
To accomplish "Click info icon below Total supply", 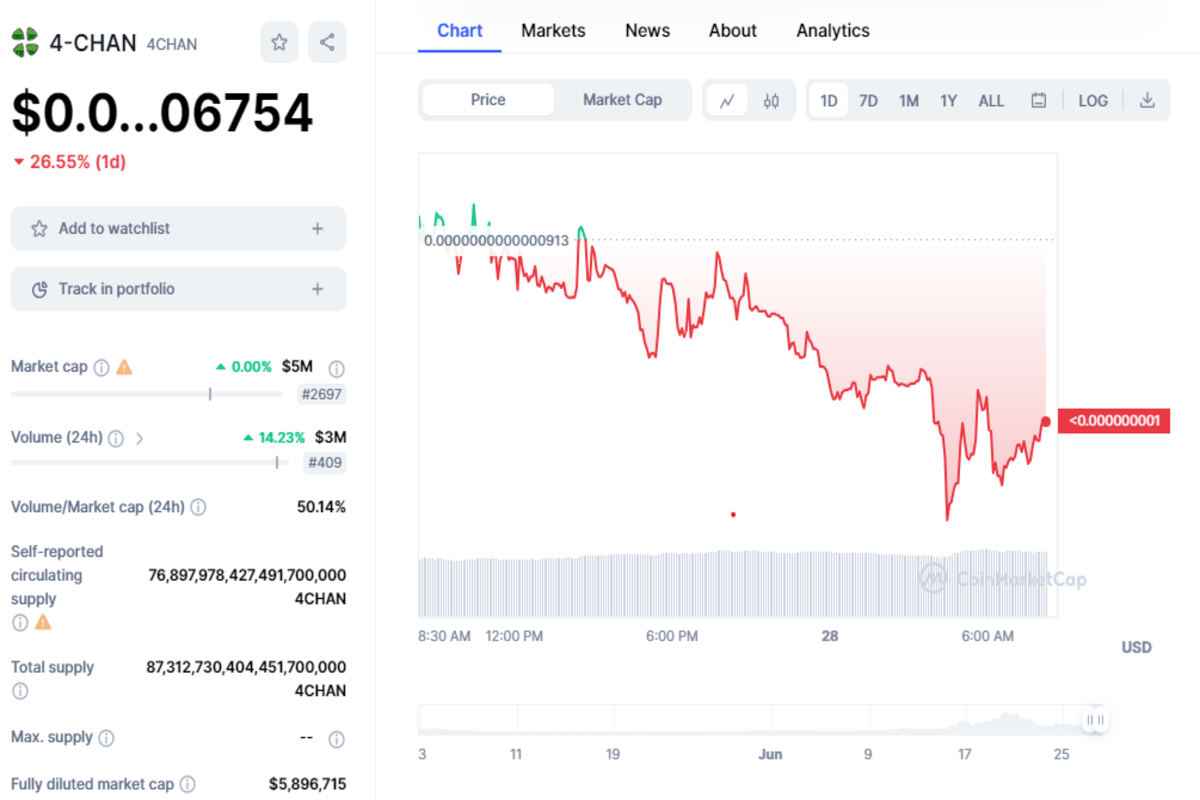I will point(20,691).
